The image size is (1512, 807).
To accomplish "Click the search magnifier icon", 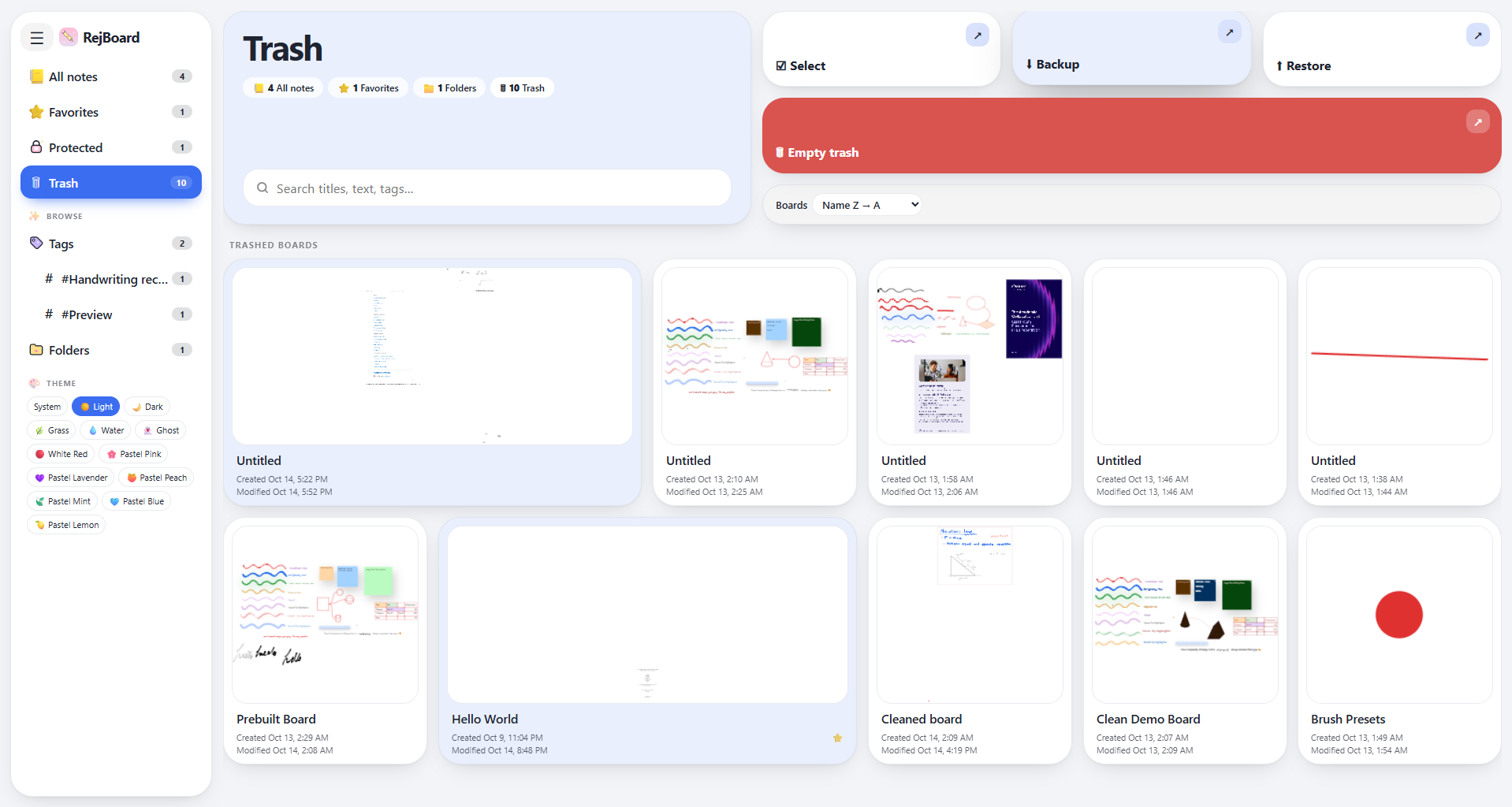I will click(x=263, y=188).
